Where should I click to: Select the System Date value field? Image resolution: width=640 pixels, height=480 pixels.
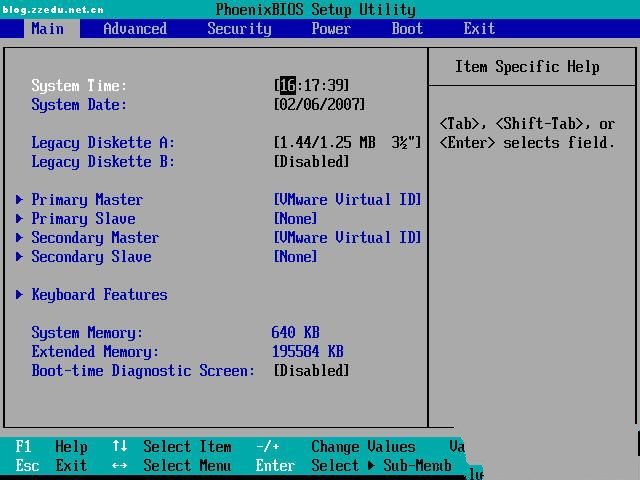pos(319,104)
